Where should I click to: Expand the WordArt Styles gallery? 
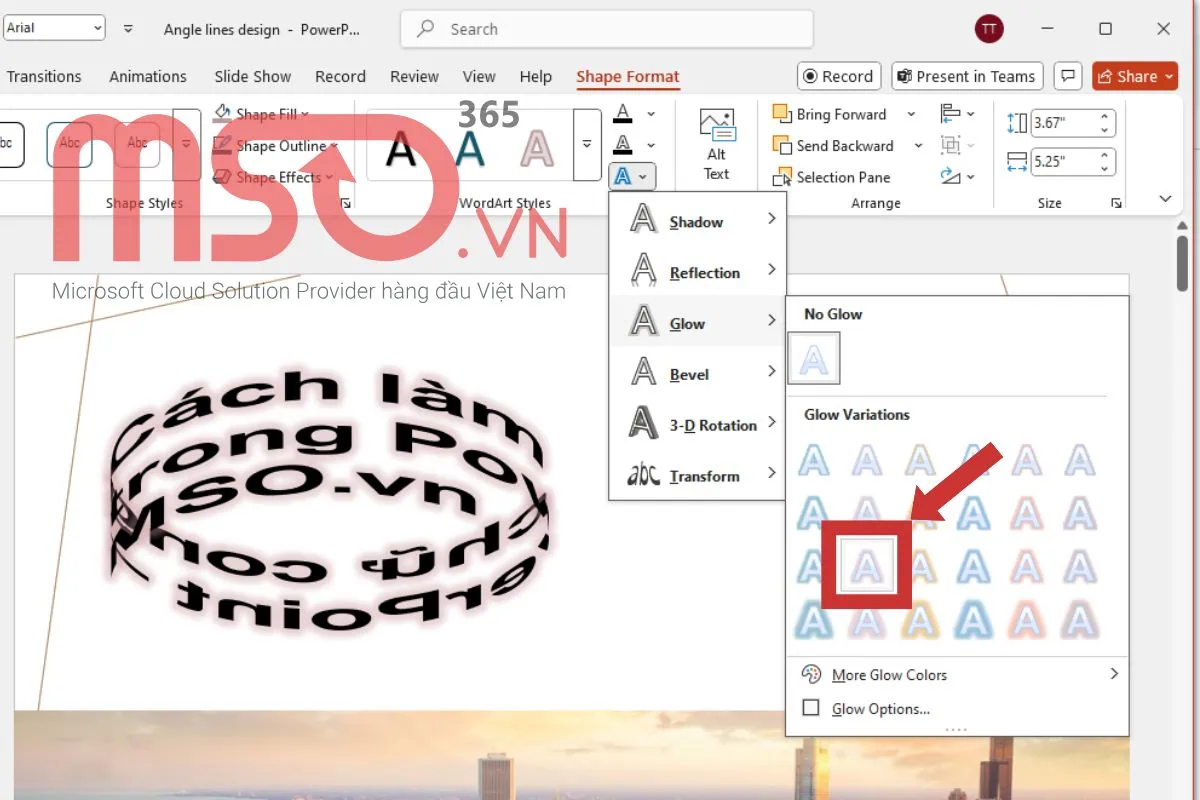pyautogui.click(x=587, y=145)
